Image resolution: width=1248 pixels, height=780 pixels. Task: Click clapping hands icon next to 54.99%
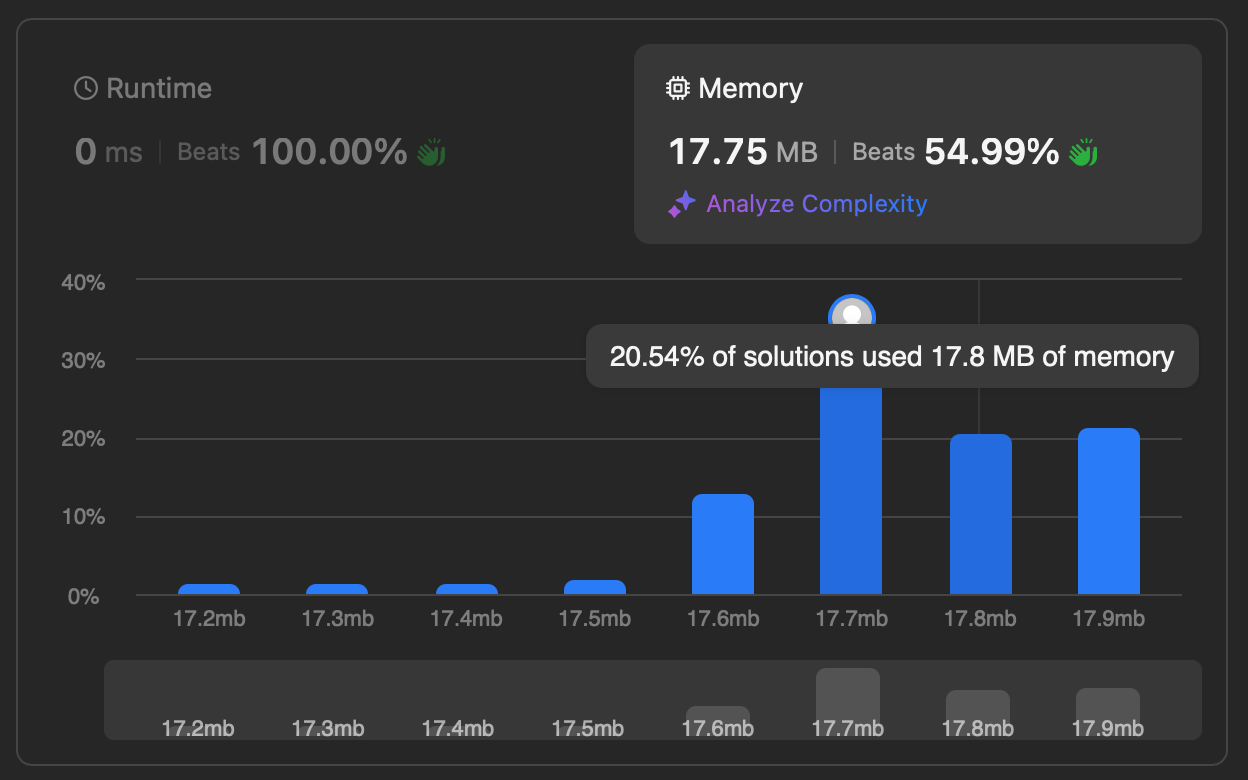(1083, 152)
